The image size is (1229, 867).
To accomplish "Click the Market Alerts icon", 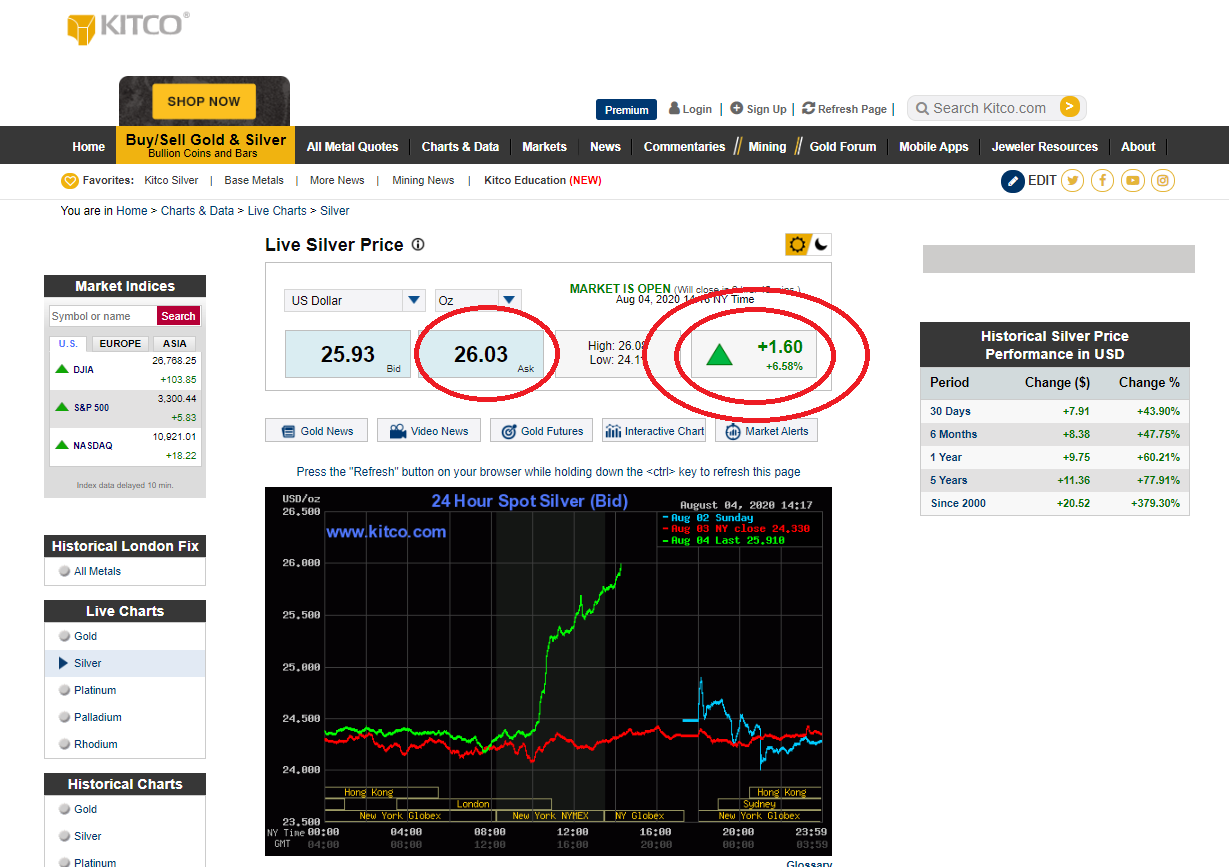I will 733,431.
